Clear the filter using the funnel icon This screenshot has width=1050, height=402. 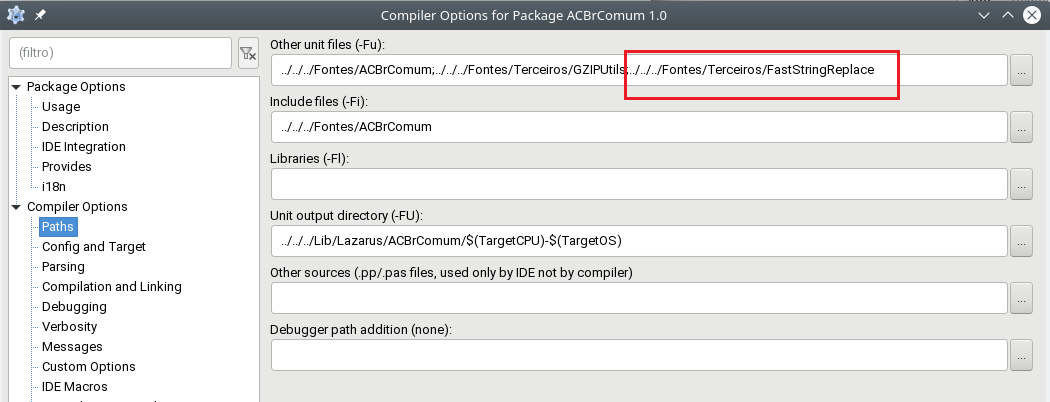click(x=248, y=53)
